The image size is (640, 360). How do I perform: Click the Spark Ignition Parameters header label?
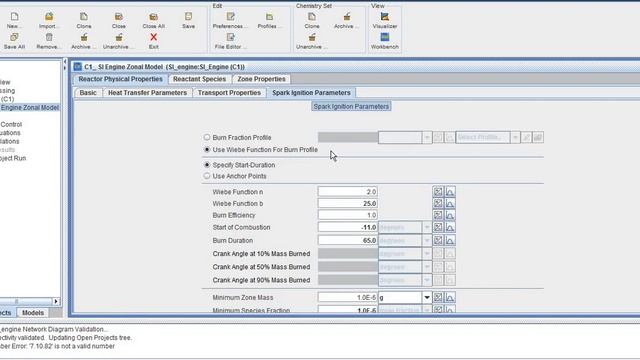[x=351, y=107]
